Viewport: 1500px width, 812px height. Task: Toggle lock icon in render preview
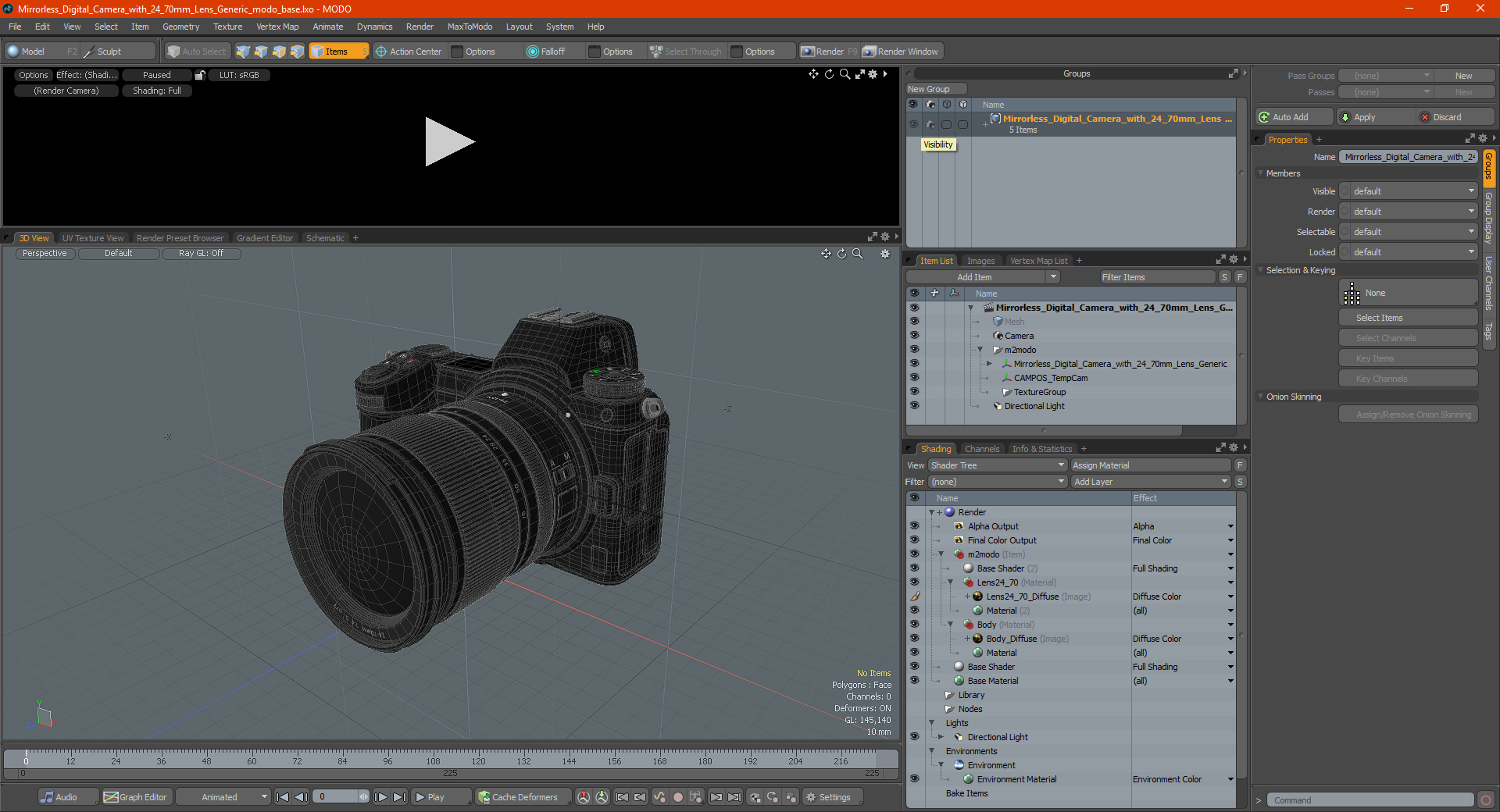point(200,75)
